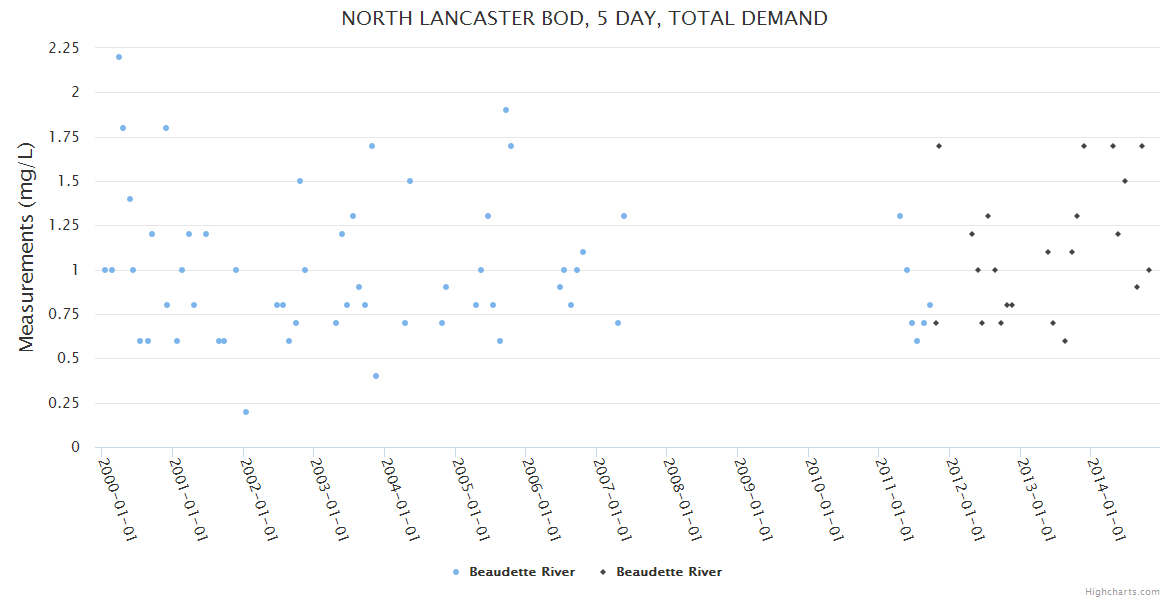Toggle the black Beaudette River legend series
The height and width of the screenshot is (600, 1170).
(668, 572)
